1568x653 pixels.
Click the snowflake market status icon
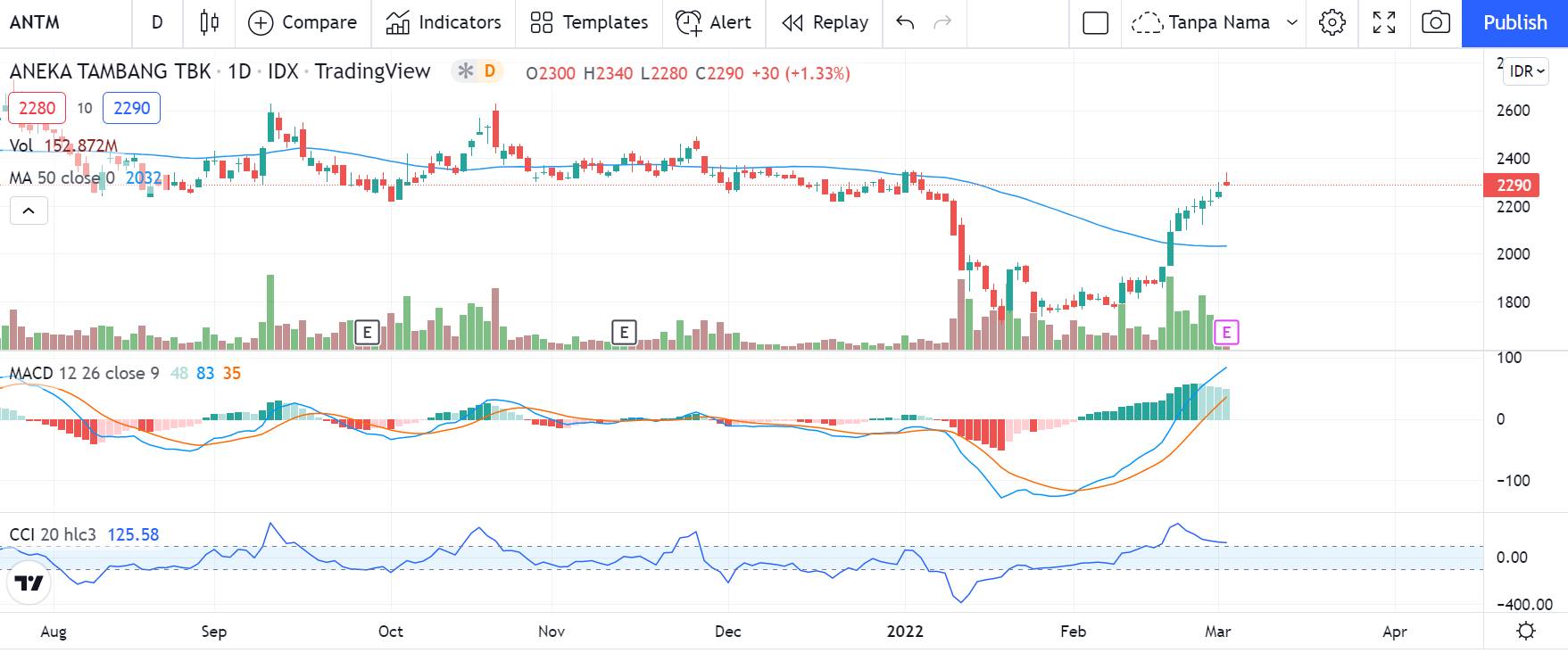[x=465, y=71]
